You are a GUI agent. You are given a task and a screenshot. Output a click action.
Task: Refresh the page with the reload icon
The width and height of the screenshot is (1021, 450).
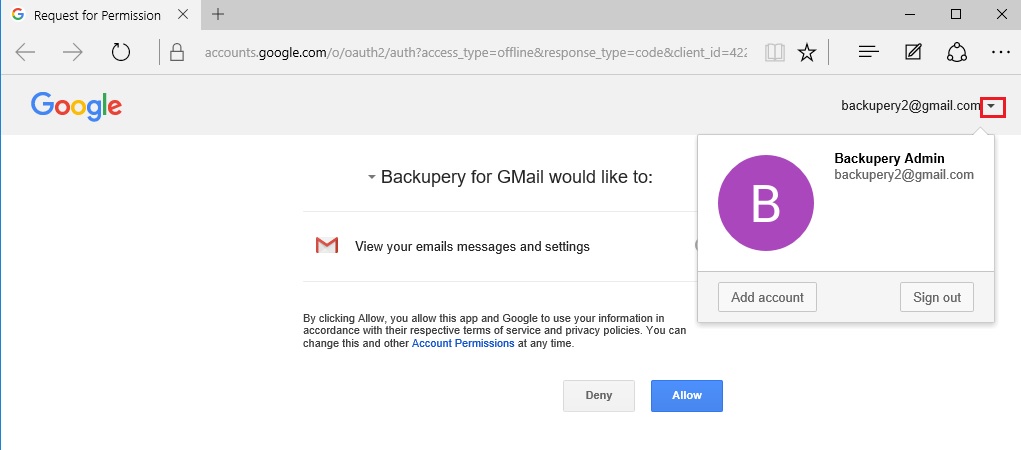121,52
